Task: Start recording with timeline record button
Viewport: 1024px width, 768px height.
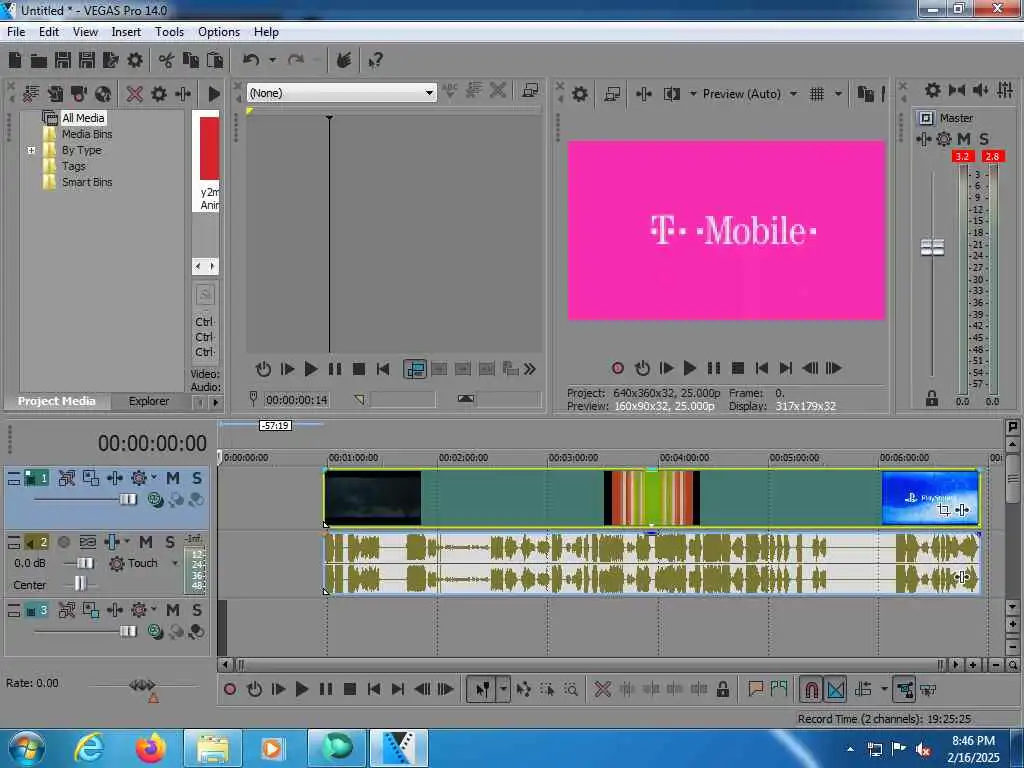Action: 230,689
